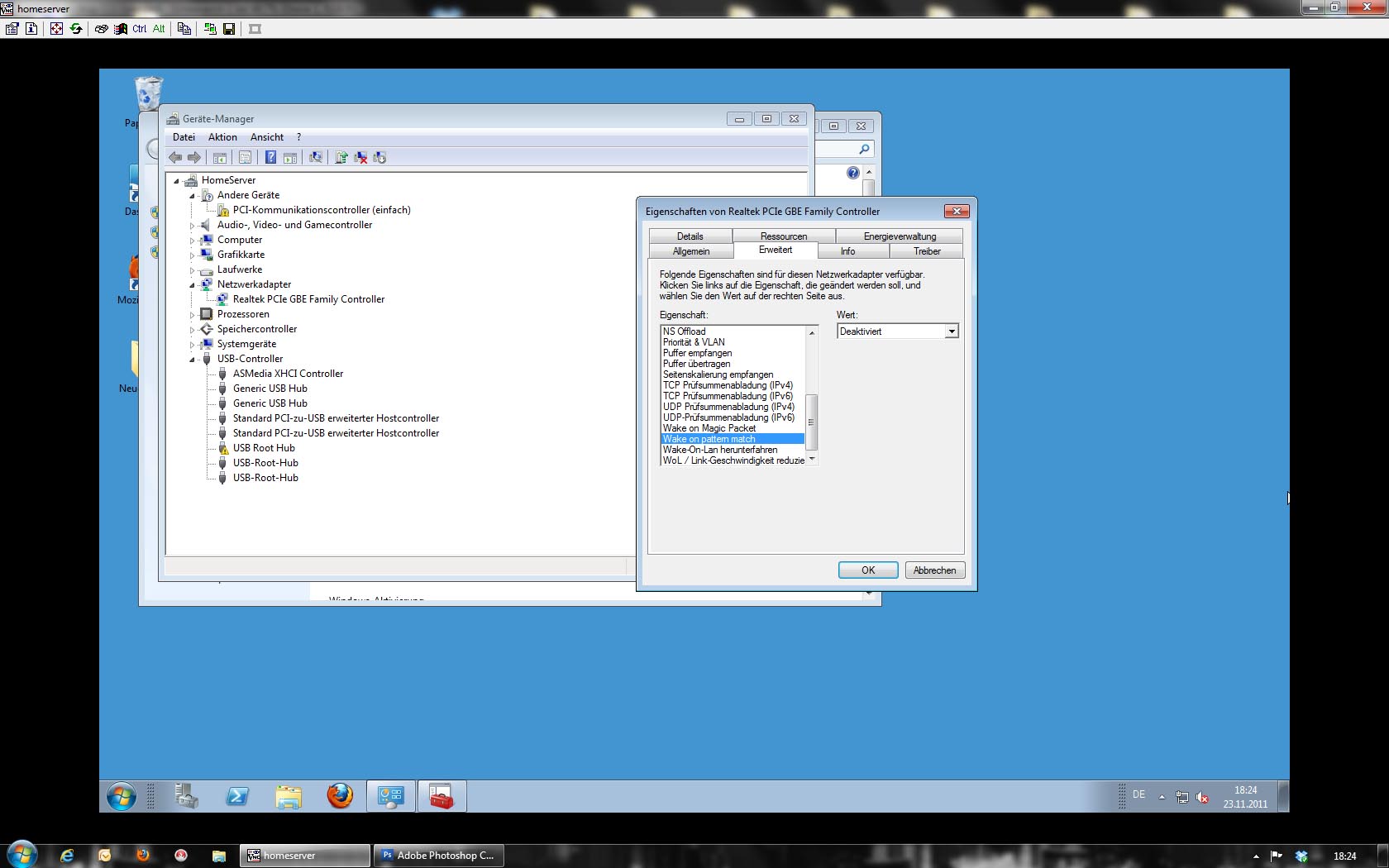1389x868 pixels.
Task: Toggle Ctrl key in VNC toolbar
Action: [140, 29]
